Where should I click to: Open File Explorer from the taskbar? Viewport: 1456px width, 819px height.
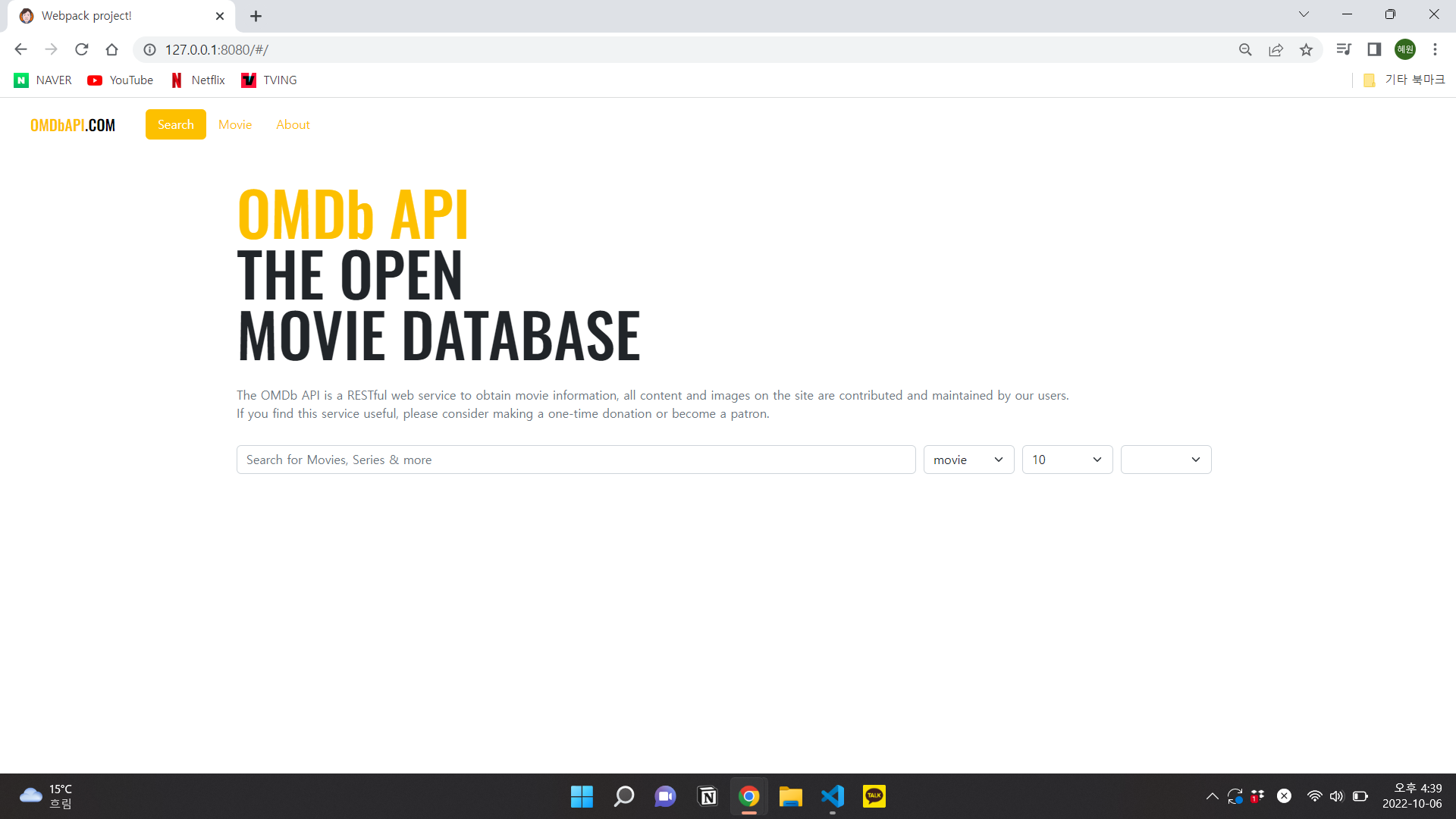click(790, 796)
